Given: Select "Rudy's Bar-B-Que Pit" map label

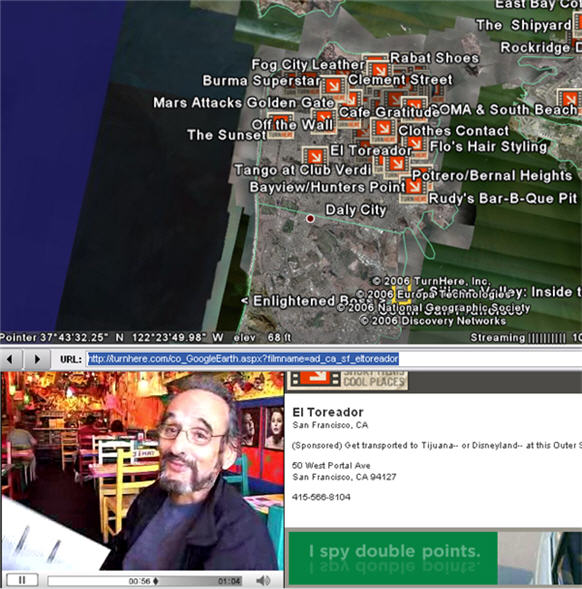Looking at the screenshot, I should point(503,198).
